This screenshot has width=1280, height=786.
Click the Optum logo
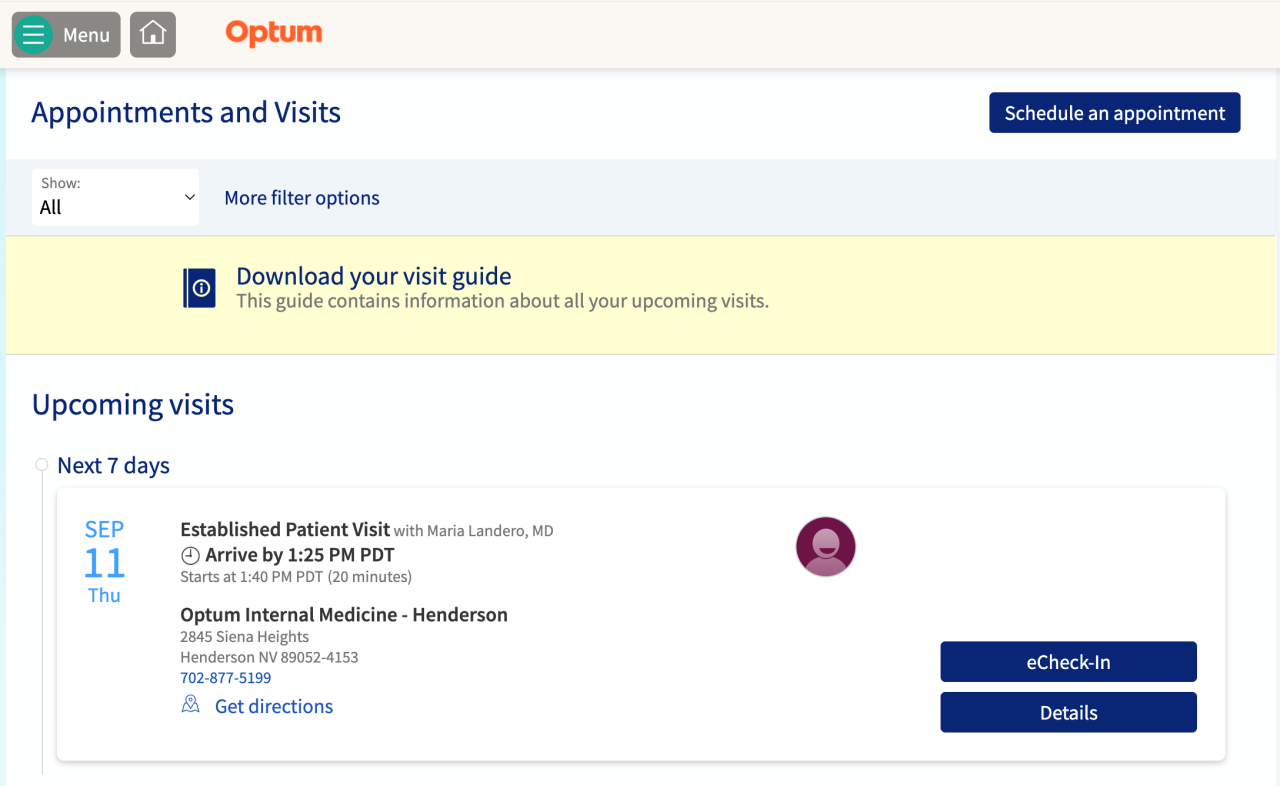[274, 33]
